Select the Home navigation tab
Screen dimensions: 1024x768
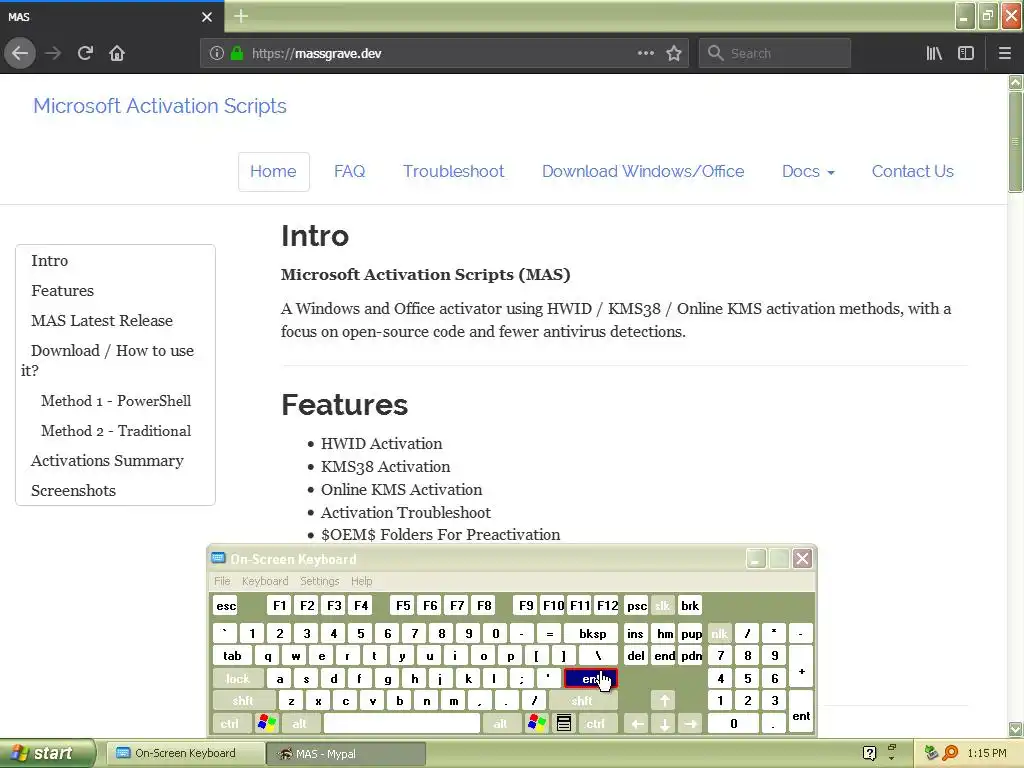click(273, 171)
